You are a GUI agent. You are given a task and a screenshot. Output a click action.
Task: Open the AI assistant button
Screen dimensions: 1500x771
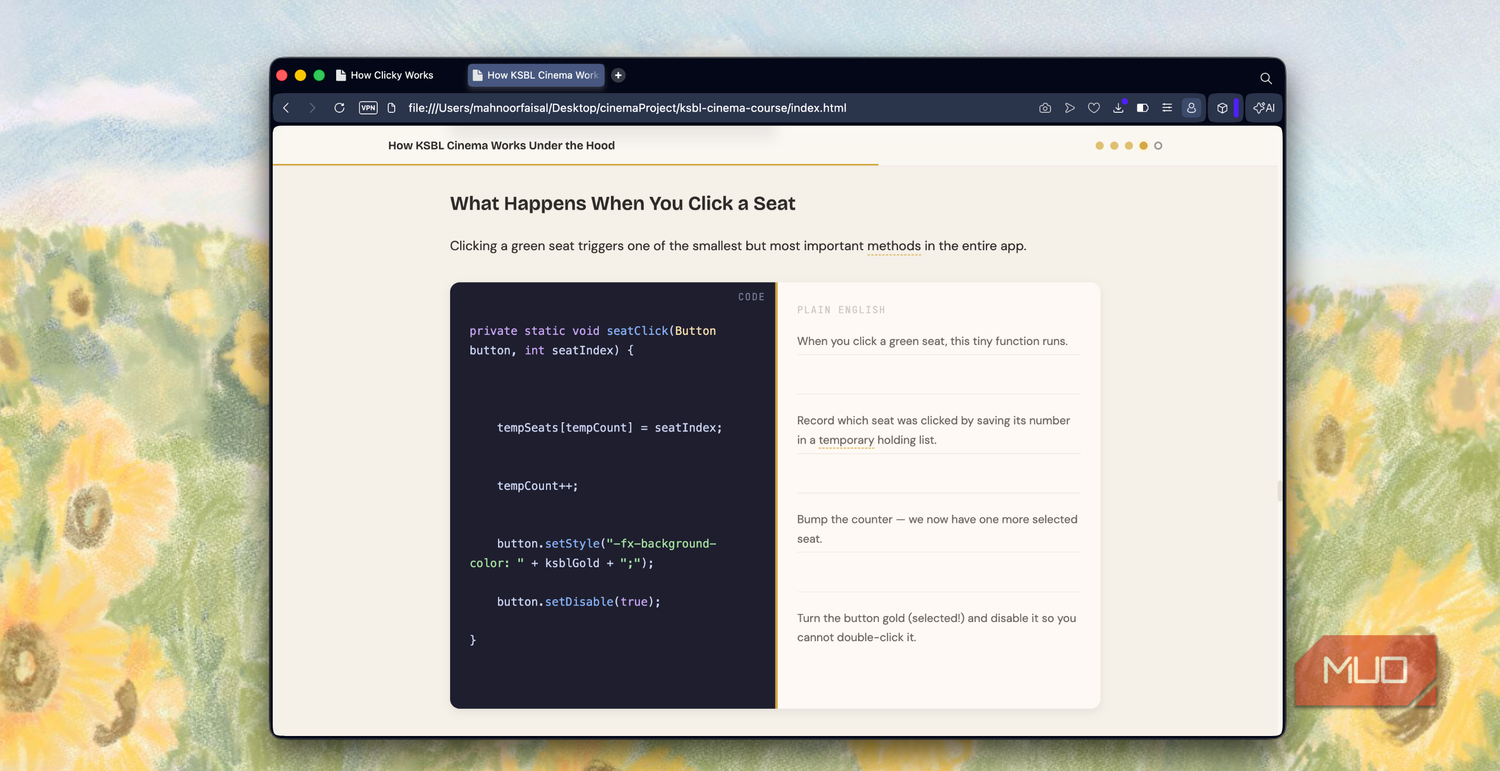click(x=1264, y=108)
